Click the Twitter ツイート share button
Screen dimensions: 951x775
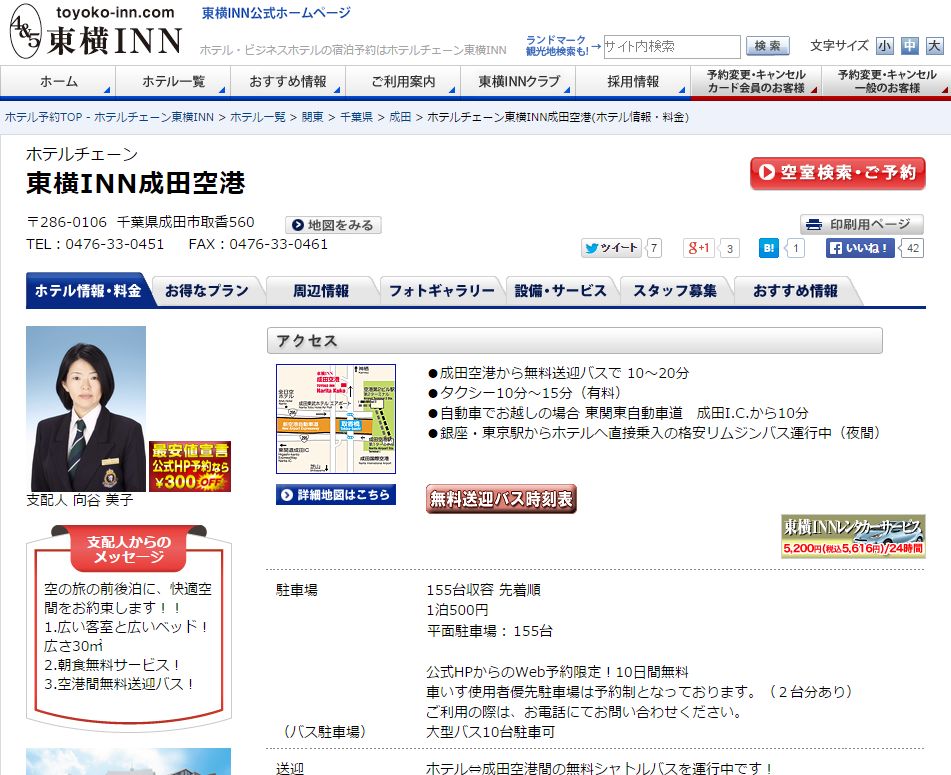(611, 248)
